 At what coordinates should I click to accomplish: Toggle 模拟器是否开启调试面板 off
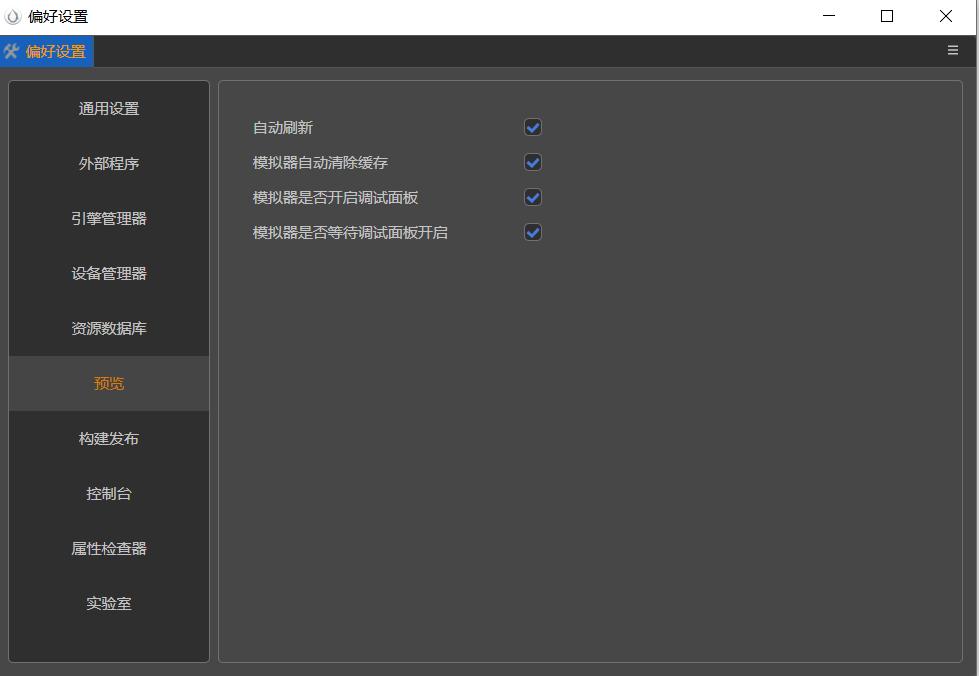click(533, 197)
